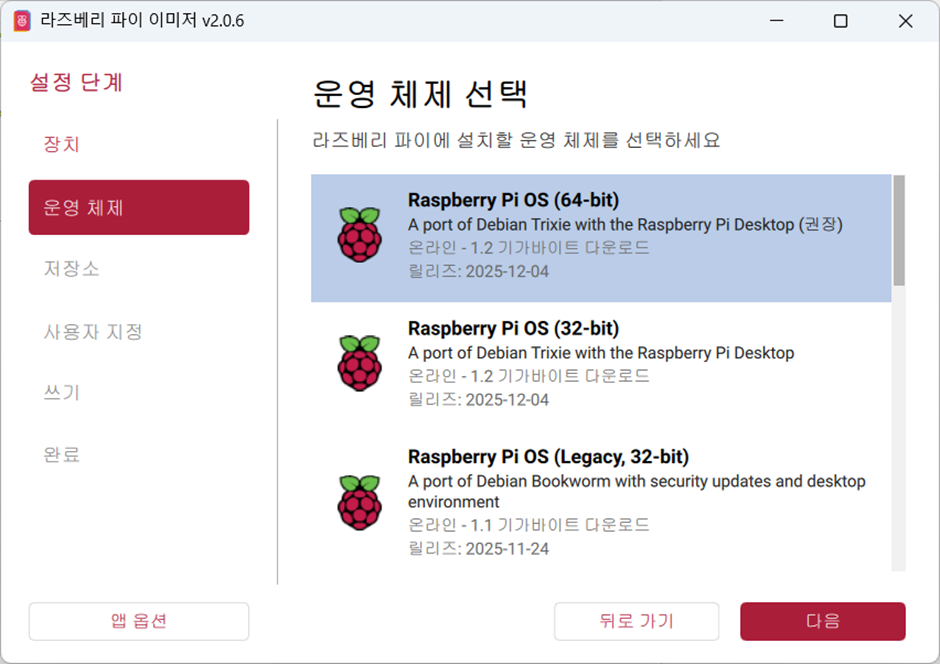Click the 온라인 - 1.1 기가바이트 다운로드 text
This screenshot has height=664, width=940.
[529, 525]
